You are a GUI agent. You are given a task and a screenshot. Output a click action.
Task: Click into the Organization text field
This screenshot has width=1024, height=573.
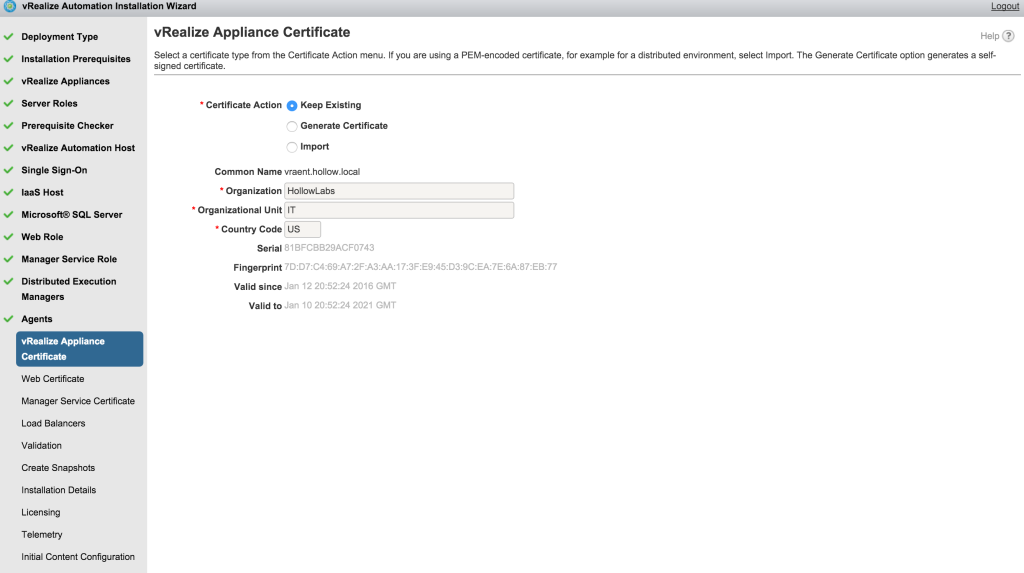point(398,190)
